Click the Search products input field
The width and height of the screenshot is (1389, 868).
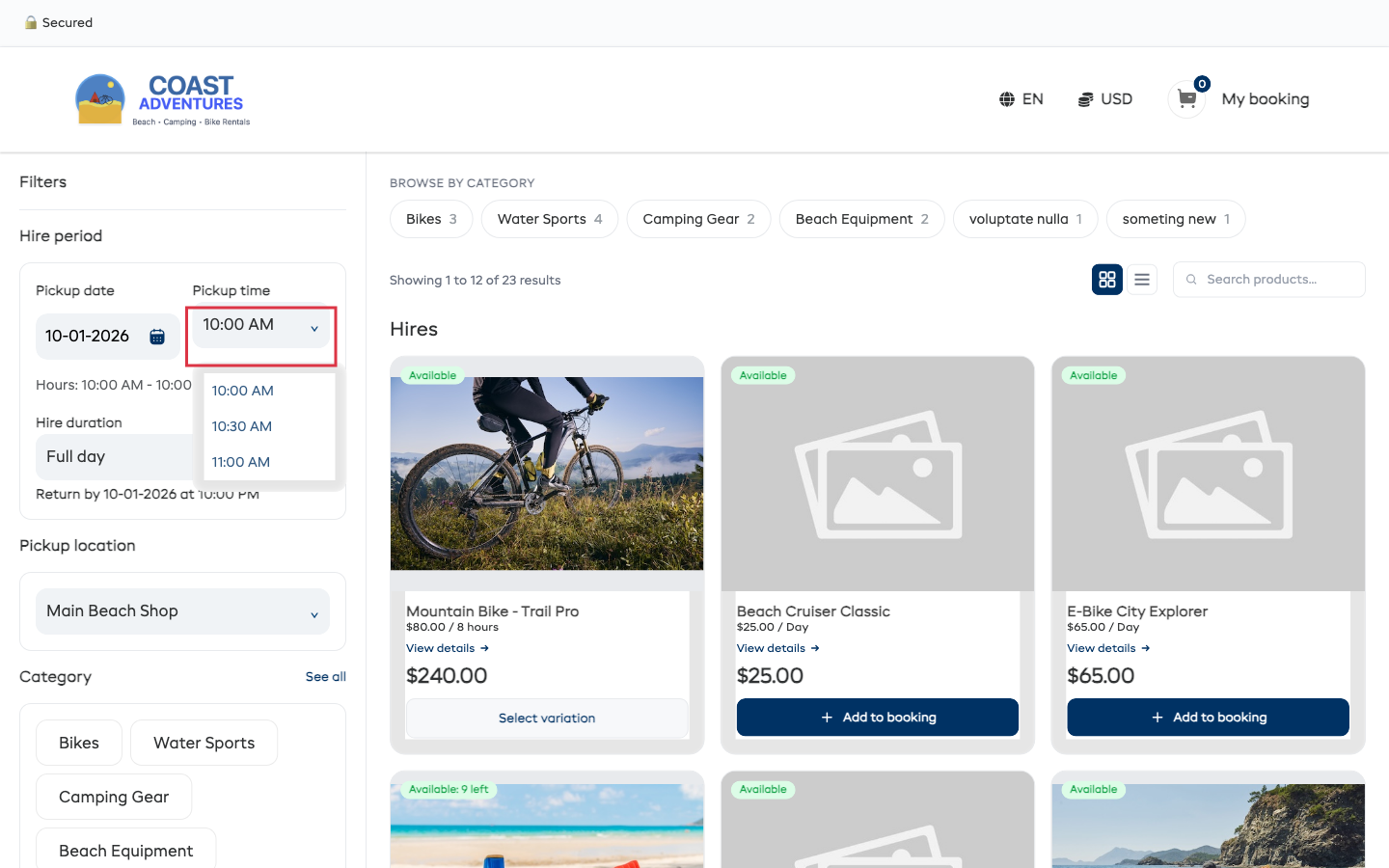pos(1269,280)
